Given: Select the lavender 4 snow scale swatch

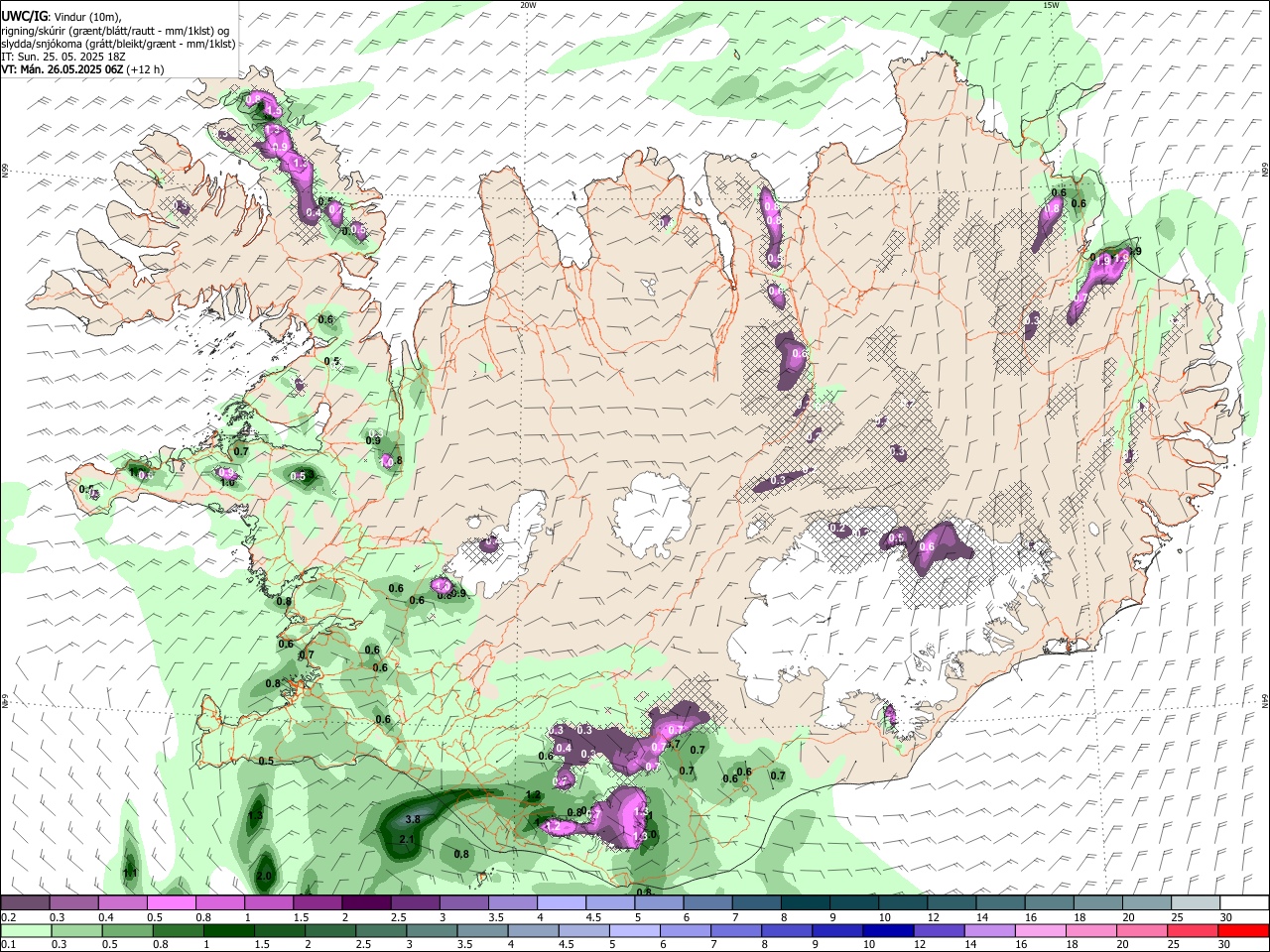Looking at the screenshot, I should tap(560, 903).
